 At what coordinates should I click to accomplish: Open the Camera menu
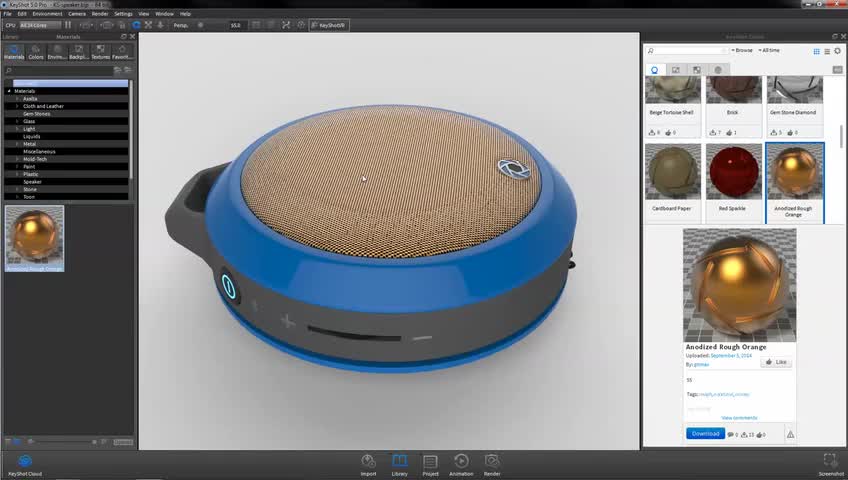click(x=77, y=14)
